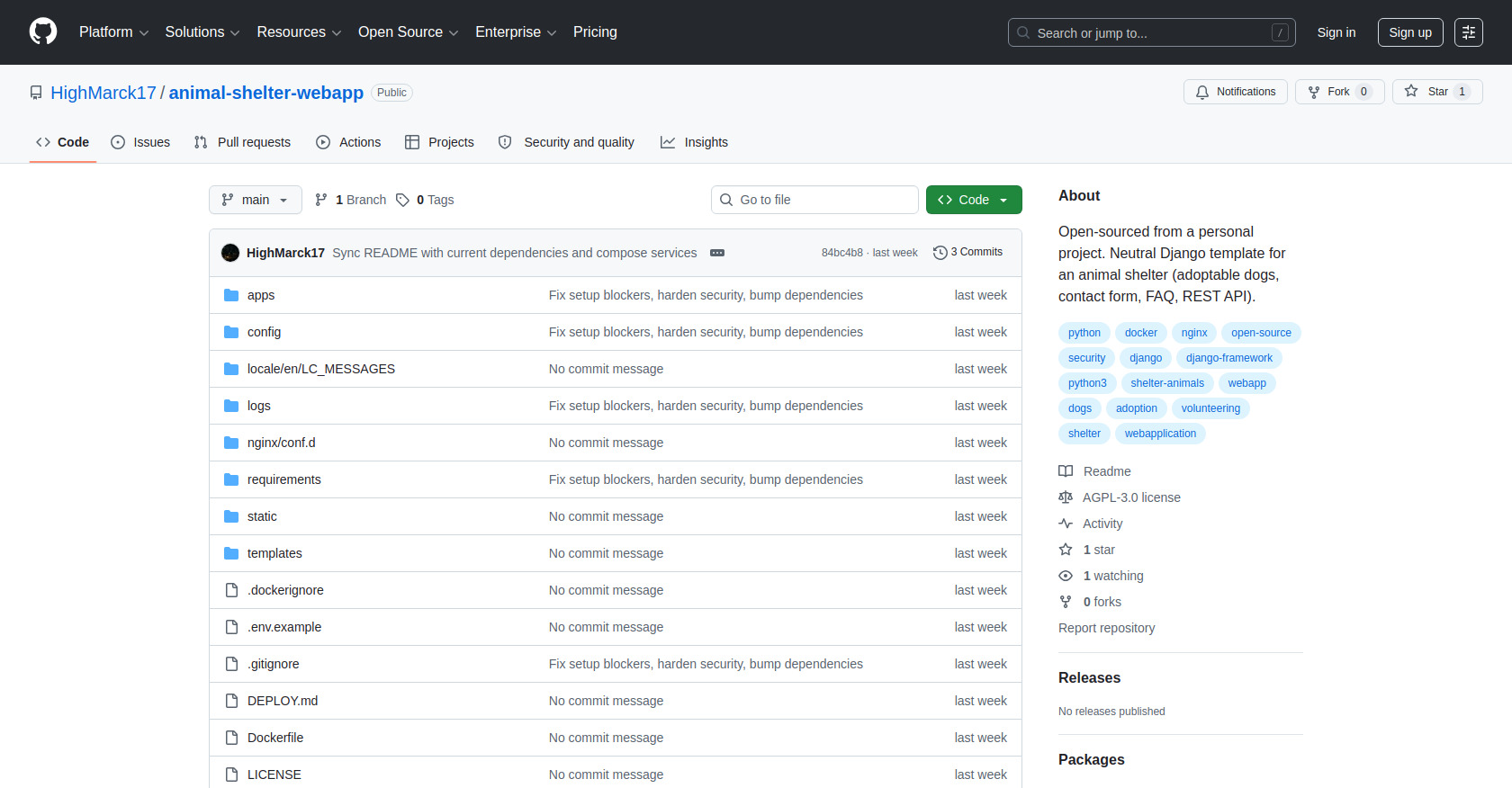The height and width of the screenshot is (788, 1512).
Task: Fork the animal-shelter-webapp repository
Action: (x=1339, y=92)
